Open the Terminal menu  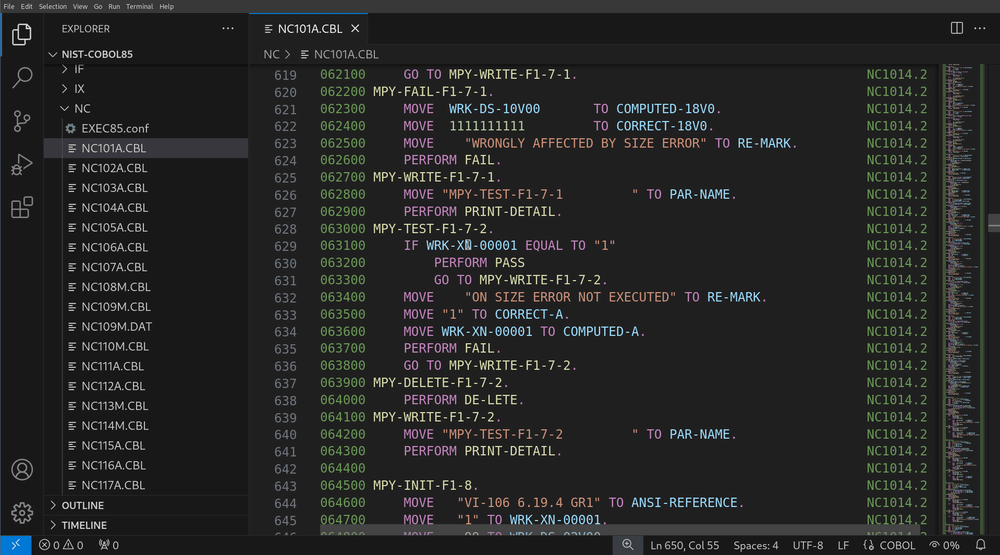(139, 6)
